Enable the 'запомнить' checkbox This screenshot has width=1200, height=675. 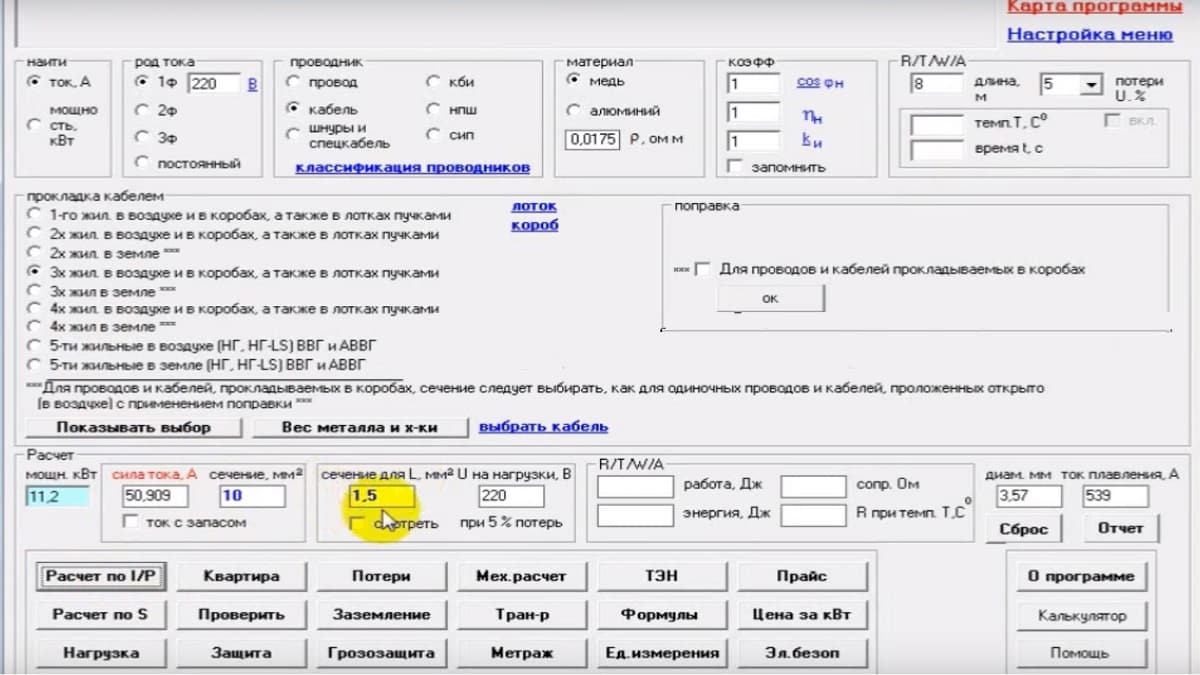click(x=735, y=167)
